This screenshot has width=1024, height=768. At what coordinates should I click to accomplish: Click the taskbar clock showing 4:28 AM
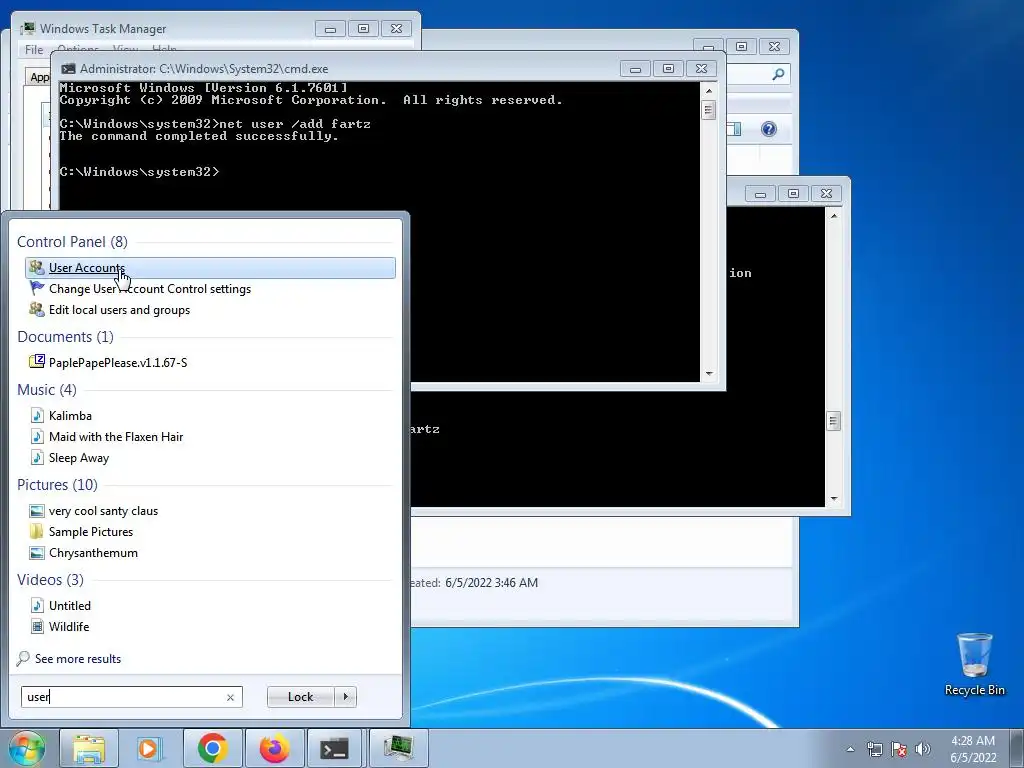pyautogui.click(x=973, y=749)
